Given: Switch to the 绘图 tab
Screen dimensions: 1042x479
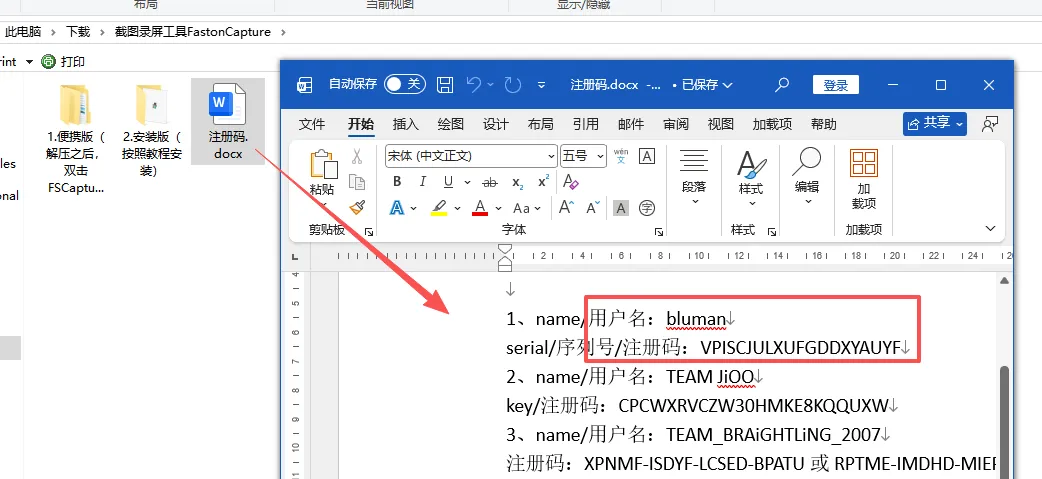Looking at the screenshot, I should [x=451, y=124].
